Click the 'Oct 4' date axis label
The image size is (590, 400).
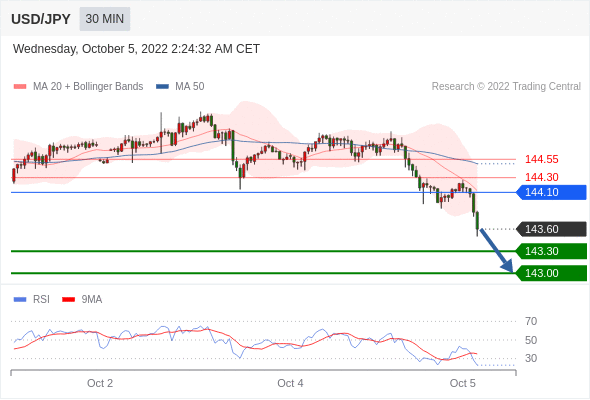click(x=290, y=383)
